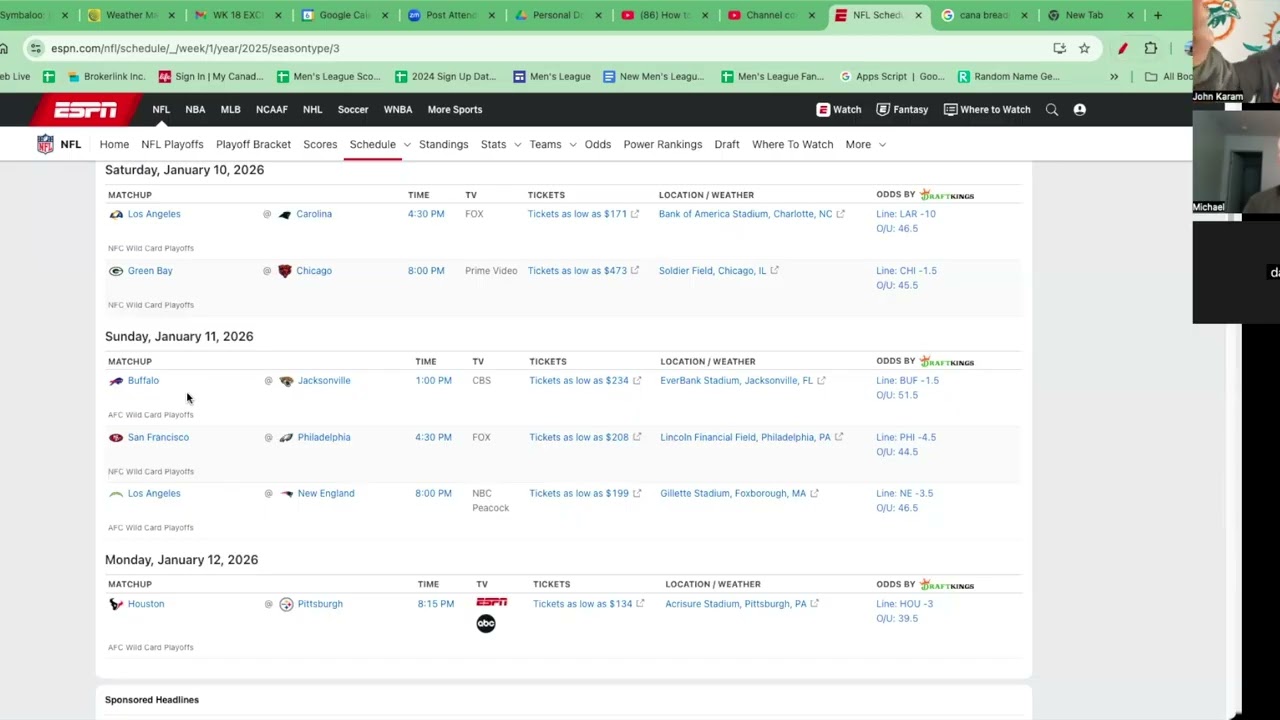The image size is (1280, 720).
Task: Open the MLB section in the top bar
Action: click(x=230, y=110)
